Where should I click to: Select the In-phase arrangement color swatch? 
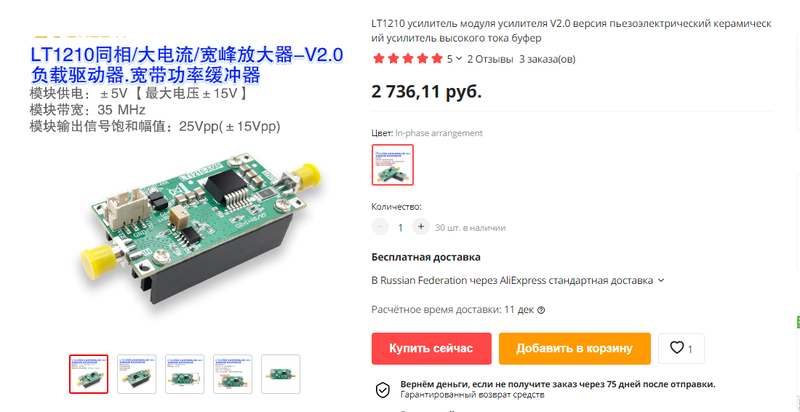click(x=392, y=165)
